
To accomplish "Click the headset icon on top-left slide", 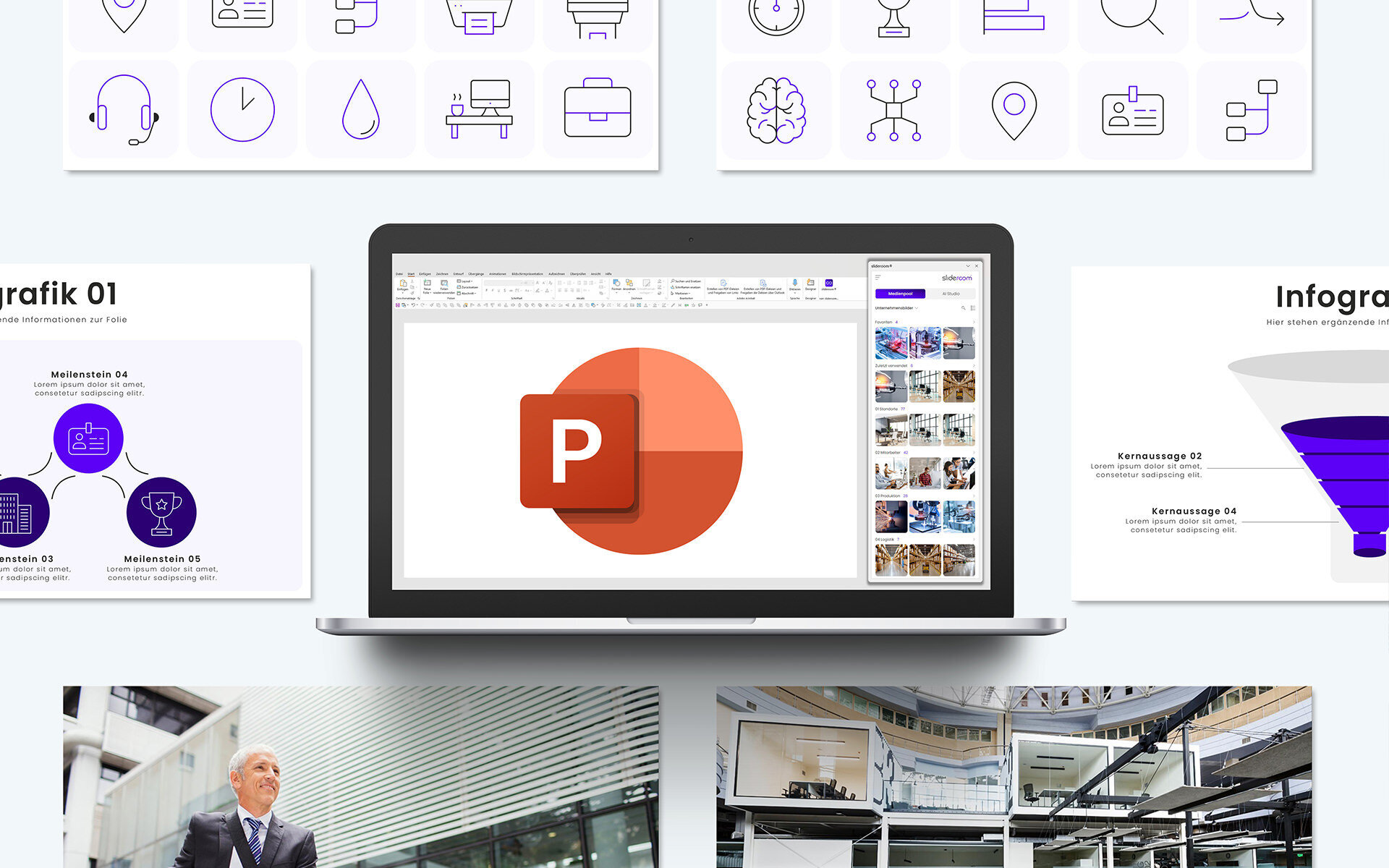I will [124, 110].
